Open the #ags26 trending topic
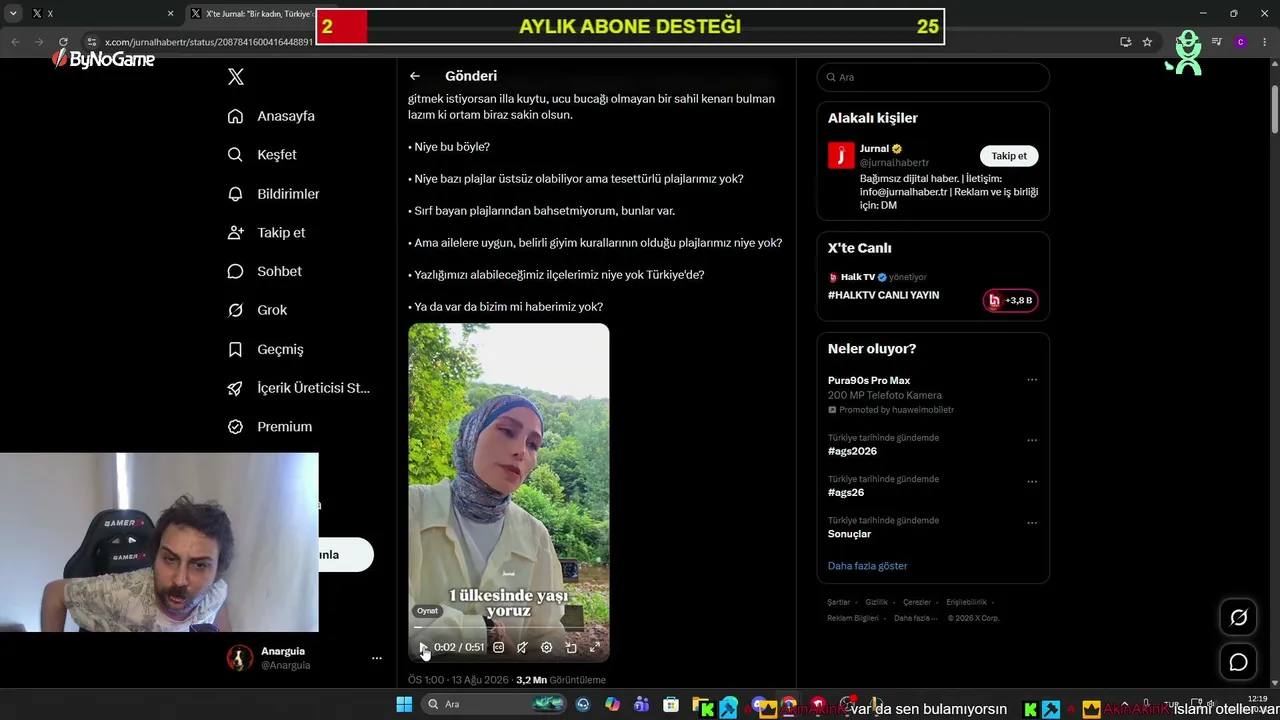The image size is (1280, 720). coord(846,493)
